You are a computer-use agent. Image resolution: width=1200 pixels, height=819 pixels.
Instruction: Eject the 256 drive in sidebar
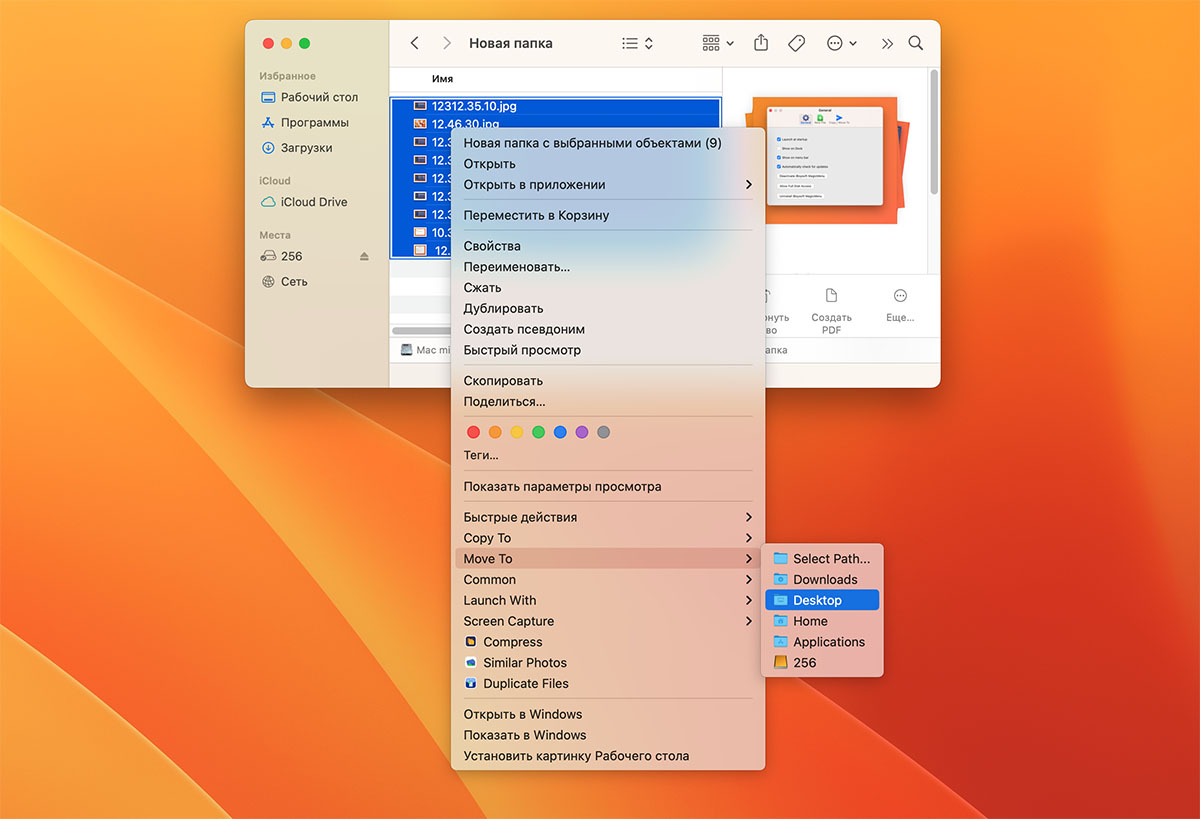pyautogui.click(x=365, y=256)
